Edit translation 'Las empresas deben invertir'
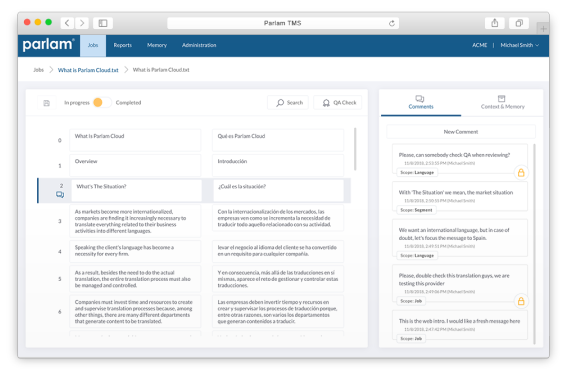Screen dimensions: 569x371 [278, 311]
